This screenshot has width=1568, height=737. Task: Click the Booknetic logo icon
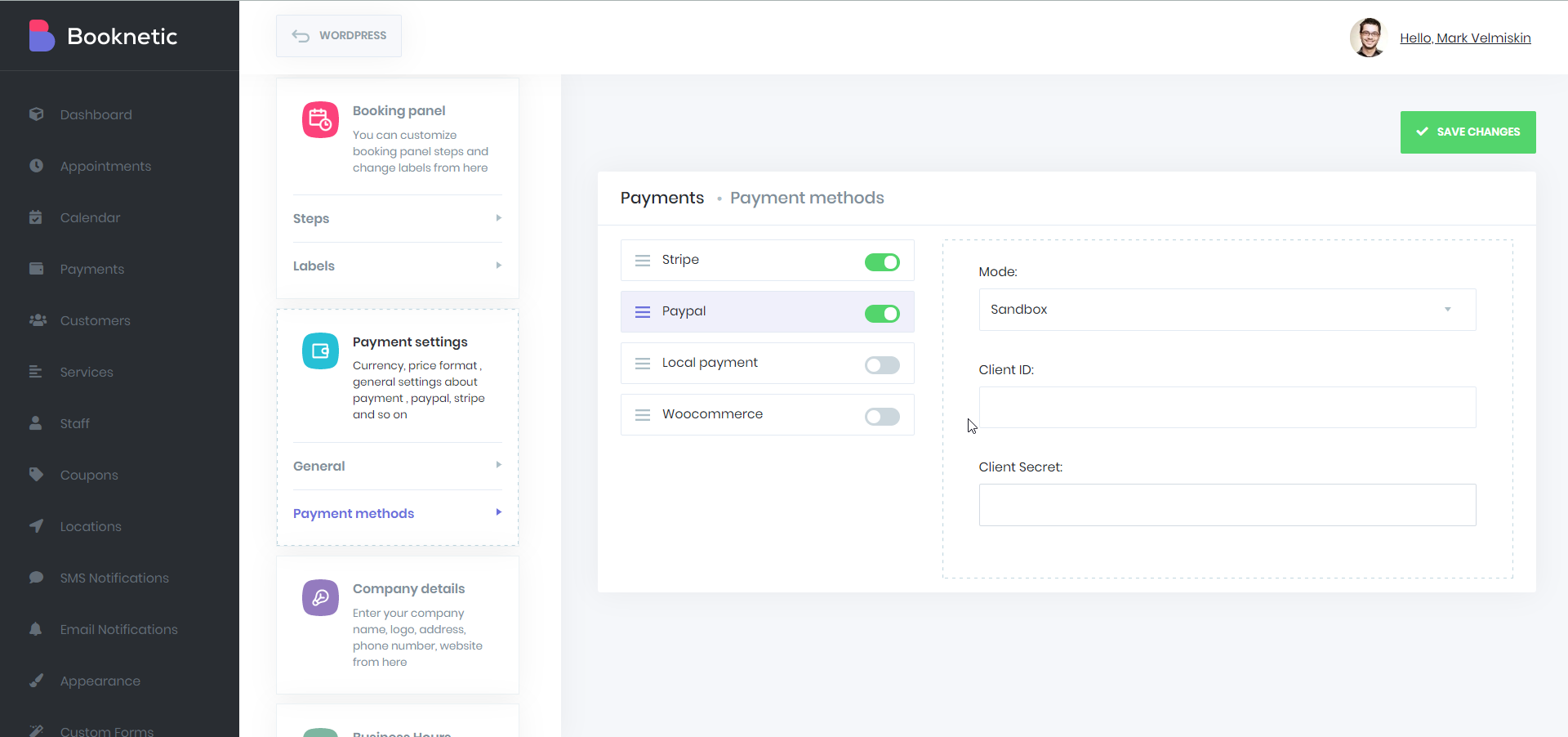(42, 36)
